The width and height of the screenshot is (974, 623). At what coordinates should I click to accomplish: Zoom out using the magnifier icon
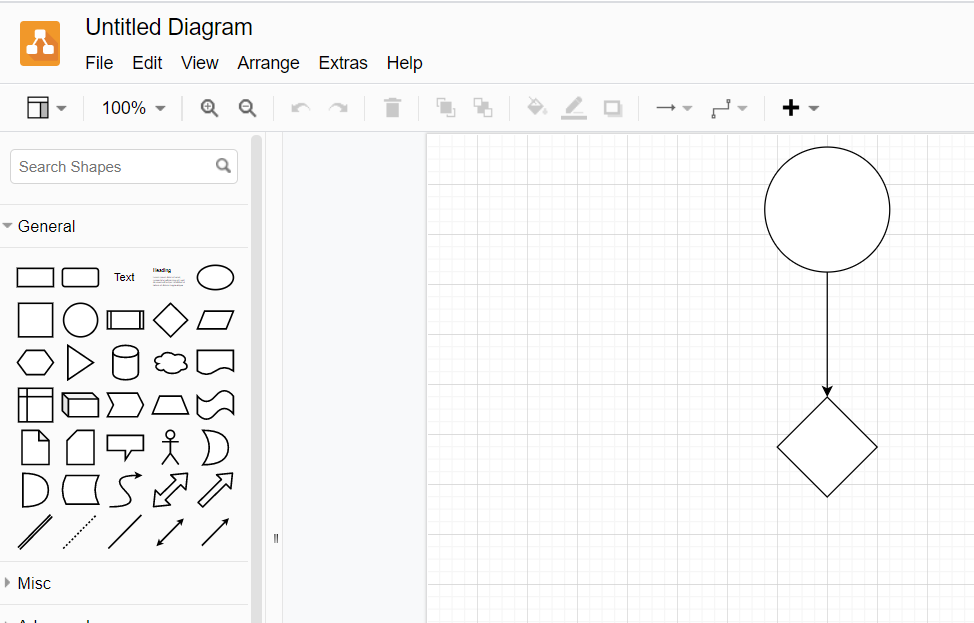[x=246, y=107]
